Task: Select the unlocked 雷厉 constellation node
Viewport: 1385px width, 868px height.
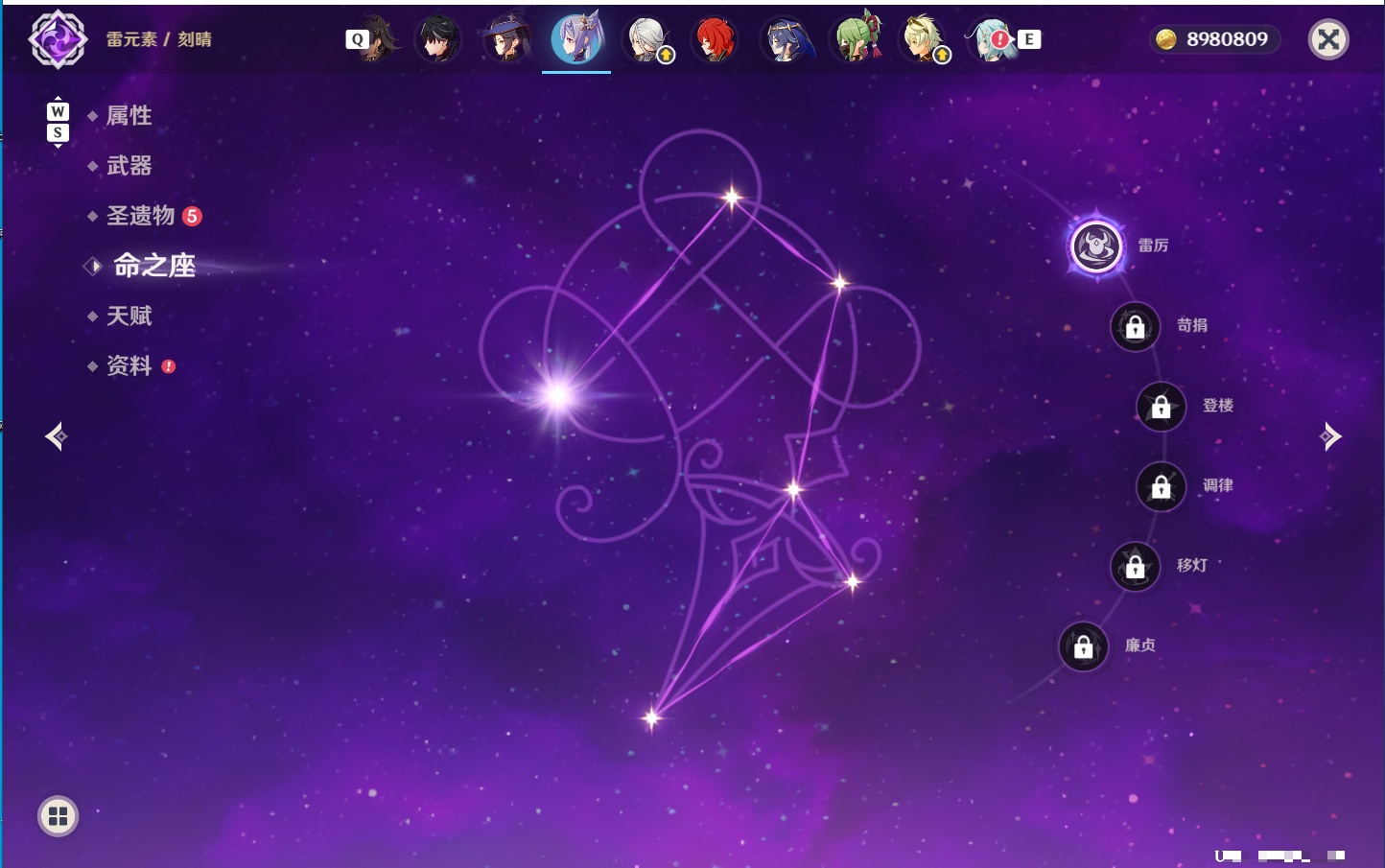Action: [1095, 246]
